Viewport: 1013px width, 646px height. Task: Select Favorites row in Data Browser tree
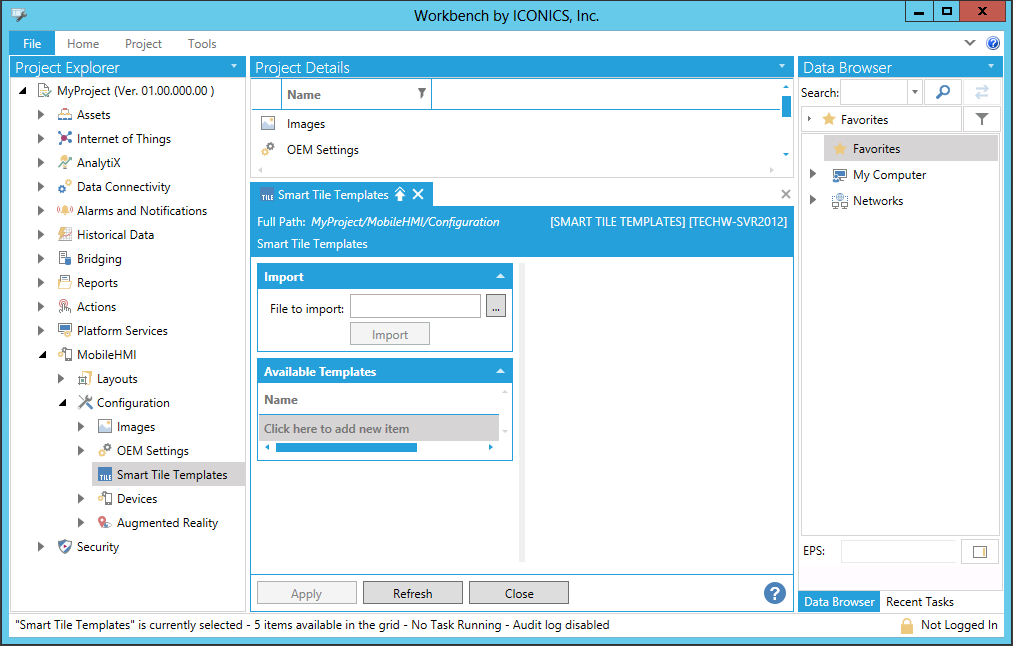pos(911,149)
